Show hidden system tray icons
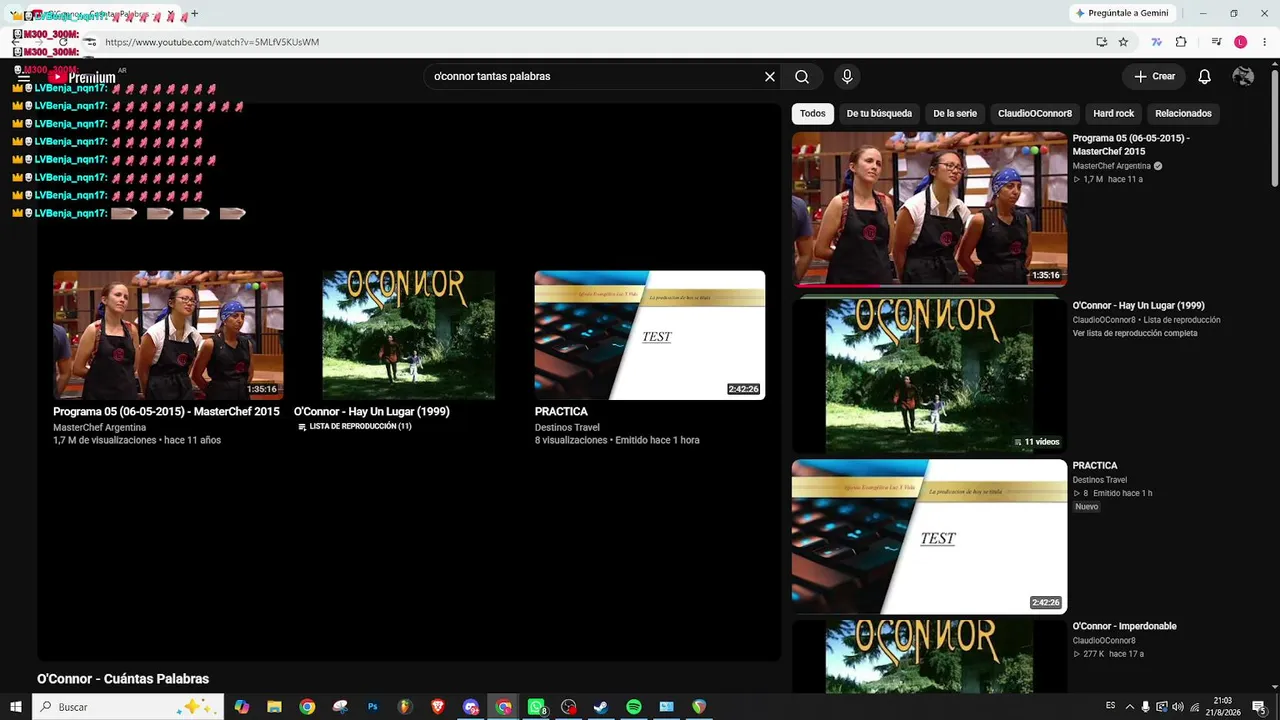This screenshot has height=720, width=1280. (x=1130, y=707)
